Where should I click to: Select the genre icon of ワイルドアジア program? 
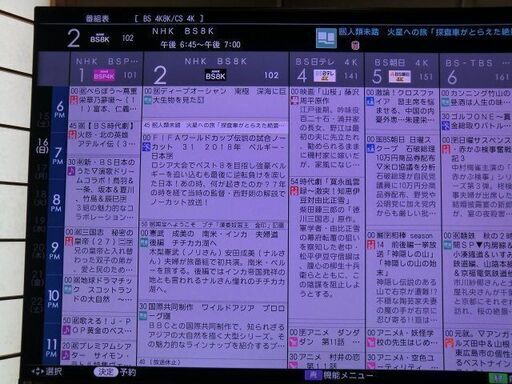pyautogui.click(x=143, y=316)
